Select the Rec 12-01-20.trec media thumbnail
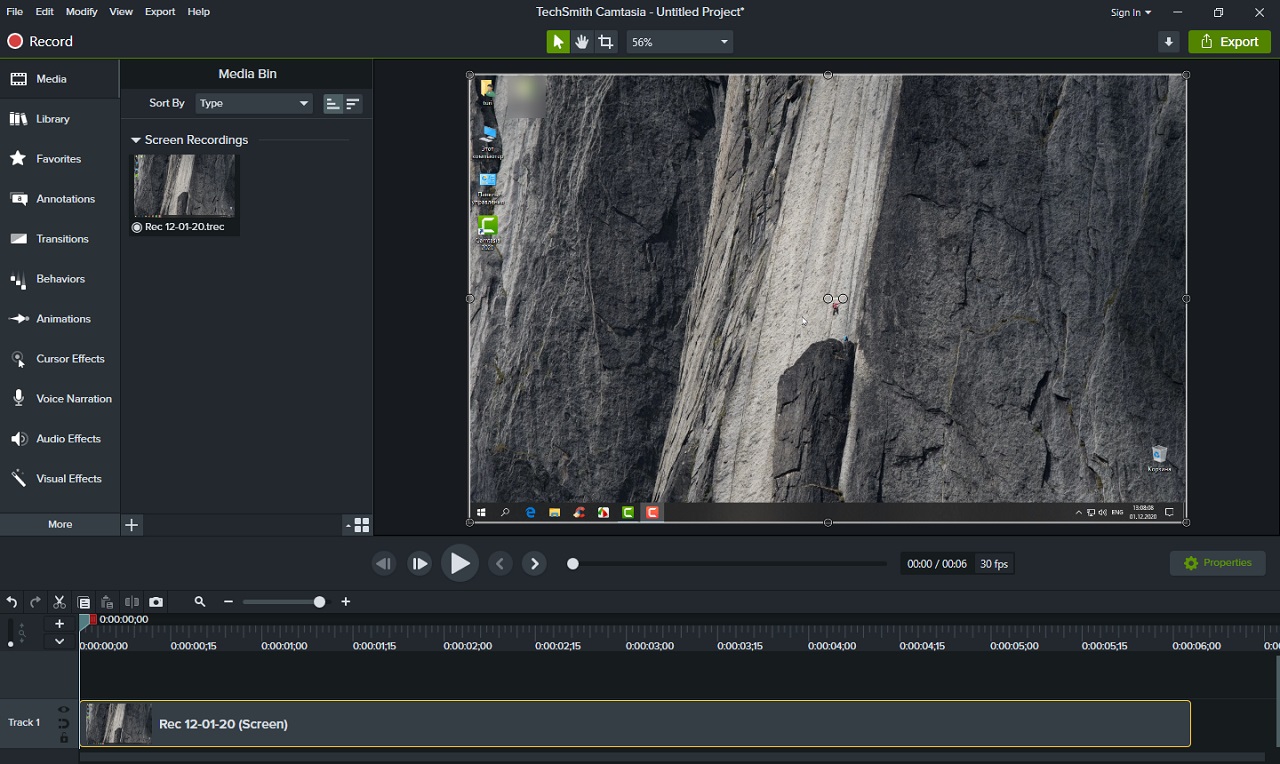 tap(185, 186)
